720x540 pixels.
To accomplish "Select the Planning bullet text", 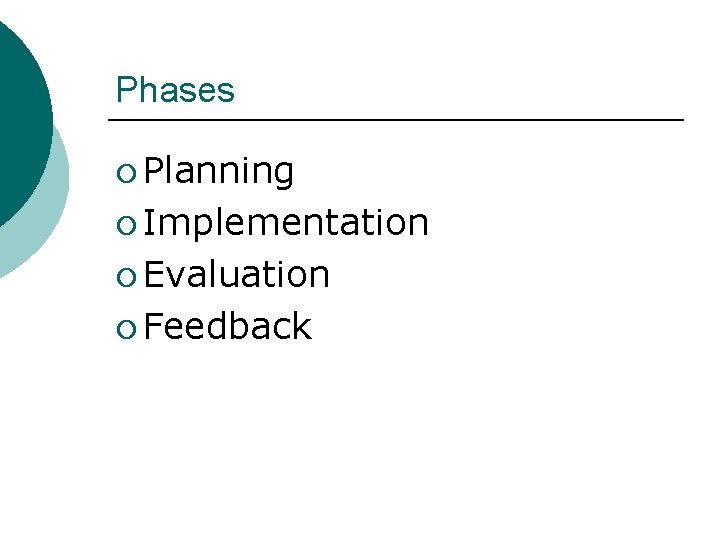I will tap(219, 172).
